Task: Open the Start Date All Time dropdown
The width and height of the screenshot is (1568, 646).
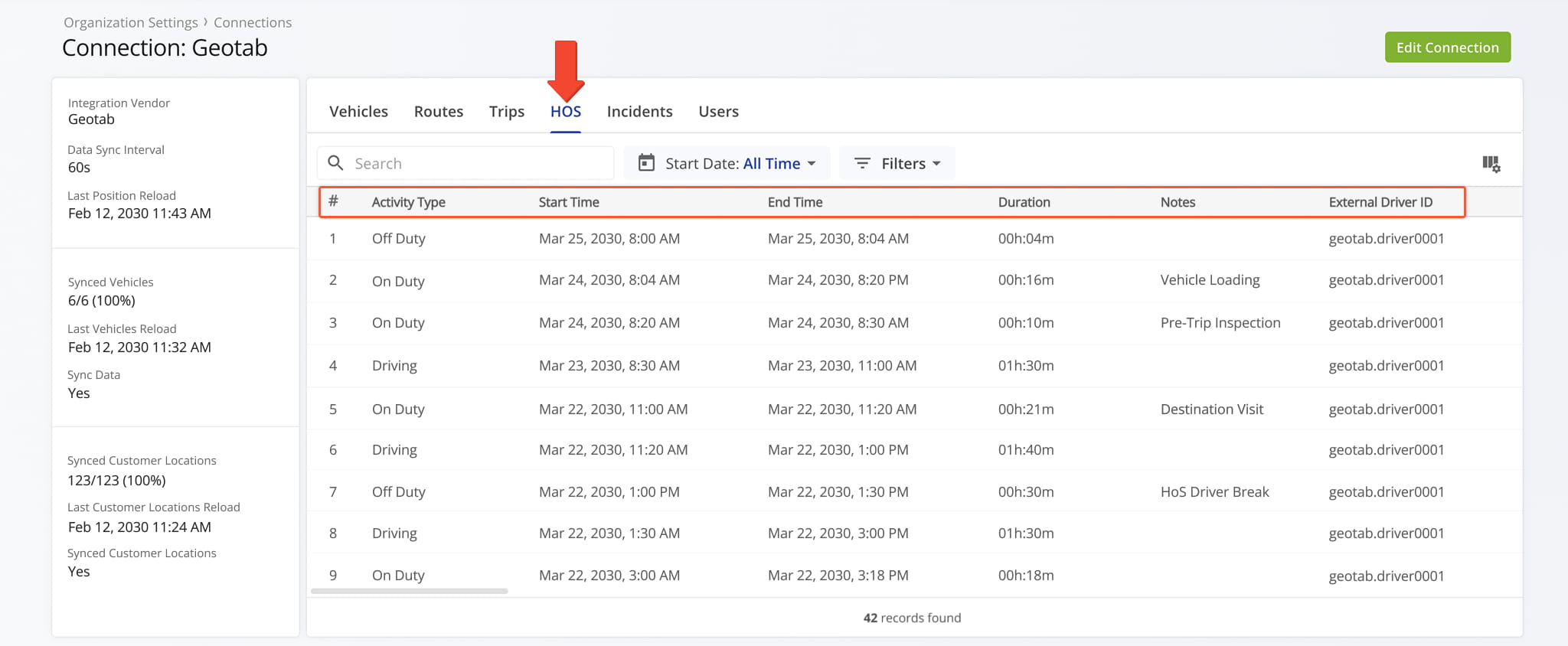Action: tap(727, 163)
